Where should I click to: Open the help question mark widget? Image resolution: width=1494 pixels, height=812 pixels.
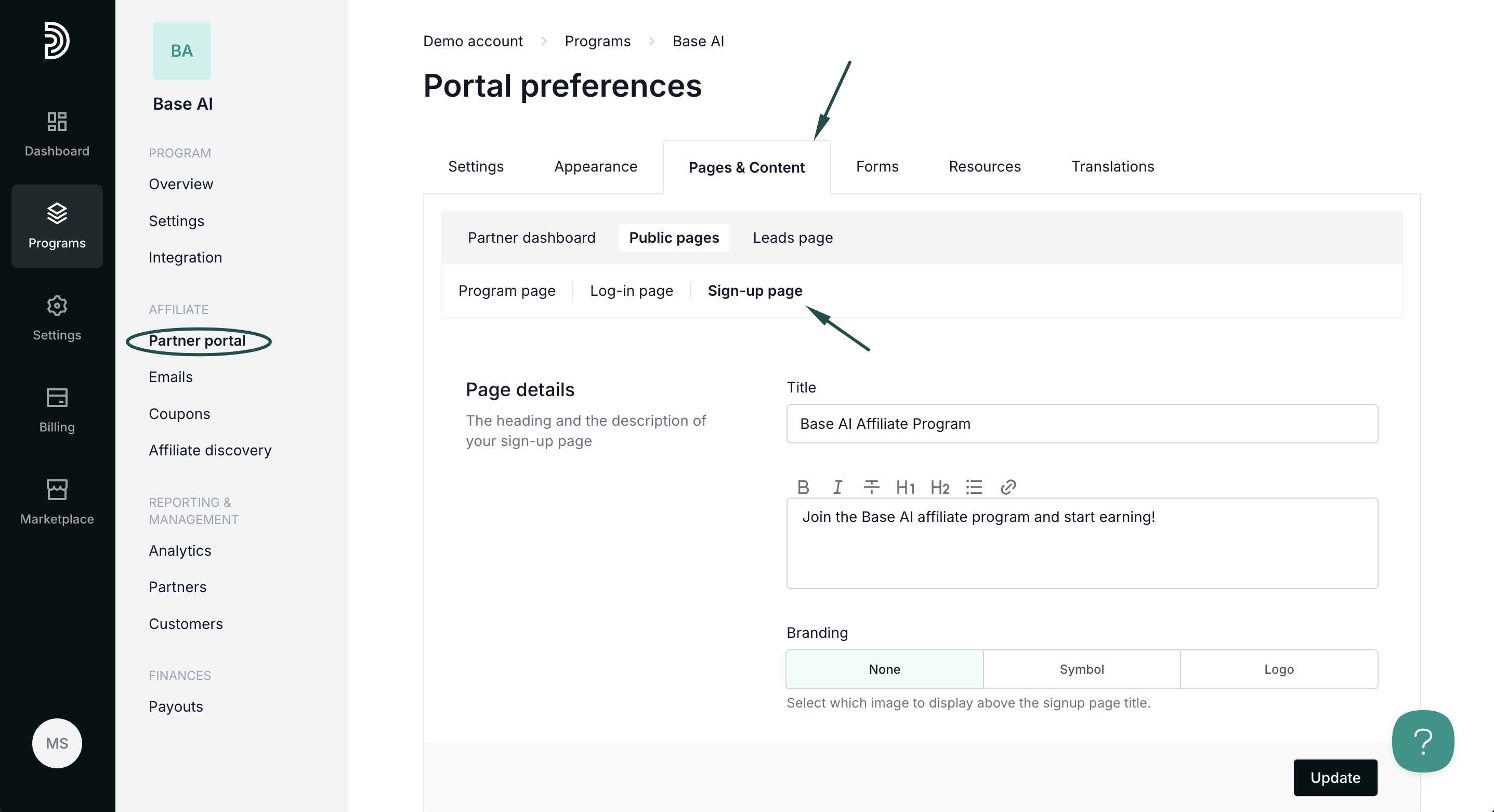pyautogui.click(x=1423, y=741)
